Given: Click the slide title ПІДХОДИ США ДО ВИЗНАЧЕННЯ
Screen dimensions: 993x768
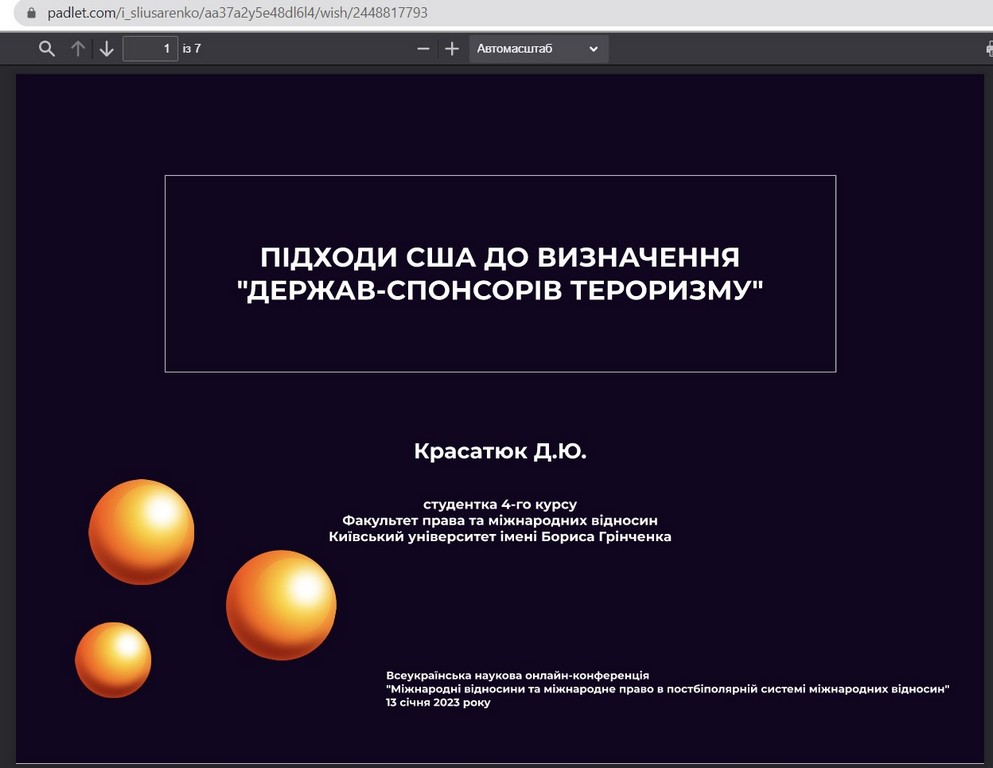Looking at the screenshot, I should pos(500,257).
